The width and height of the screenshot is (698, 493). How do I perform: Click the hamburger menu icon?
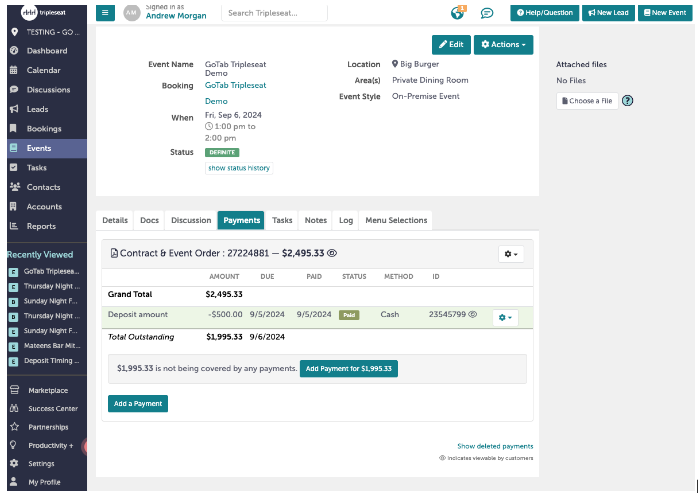click(105, 13)
